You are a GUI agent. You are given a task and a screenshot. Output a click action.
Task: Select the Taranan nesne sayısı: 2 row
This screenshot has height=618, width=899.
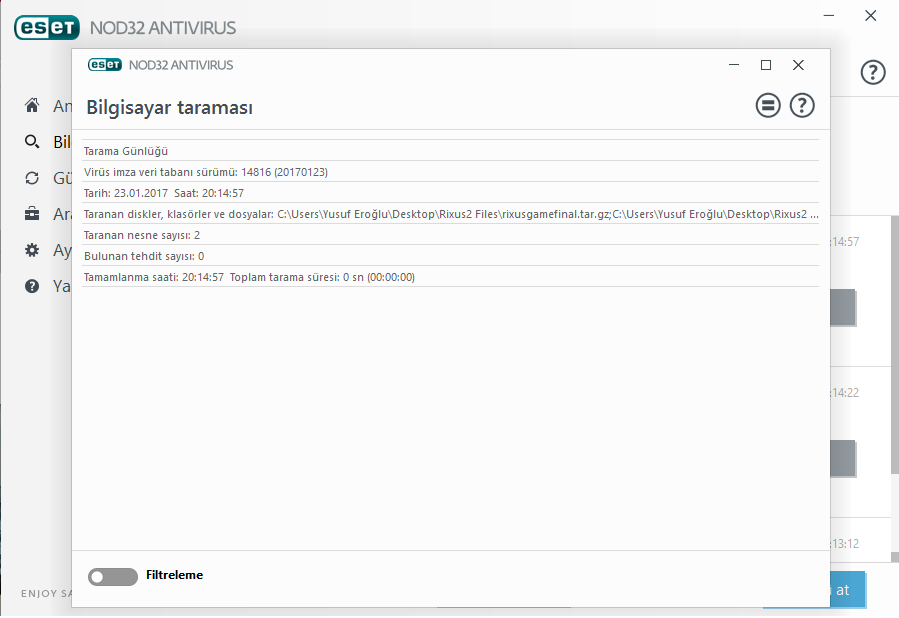tap(450, 235)
